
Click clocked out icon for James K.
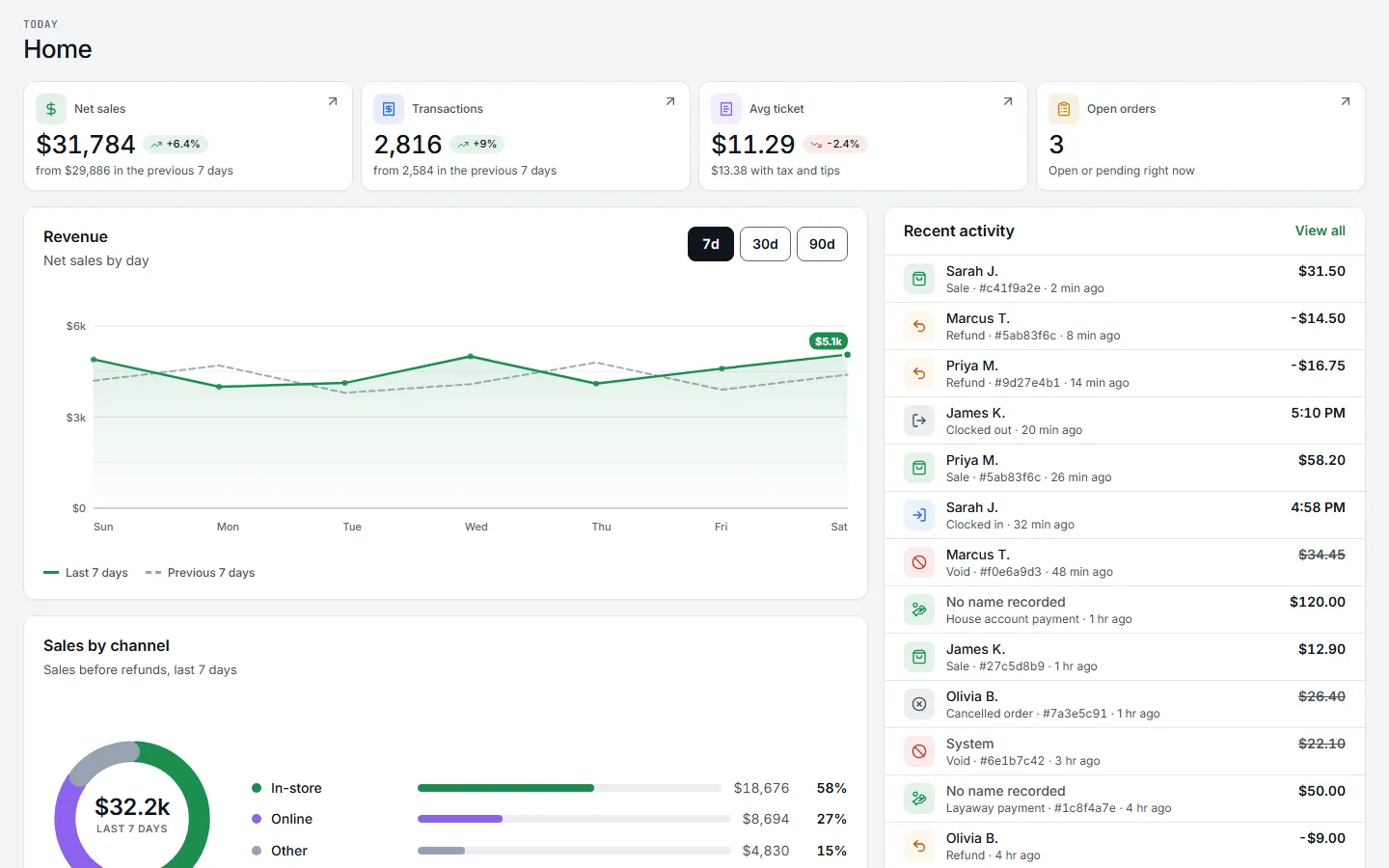click(x=919, y=420)
